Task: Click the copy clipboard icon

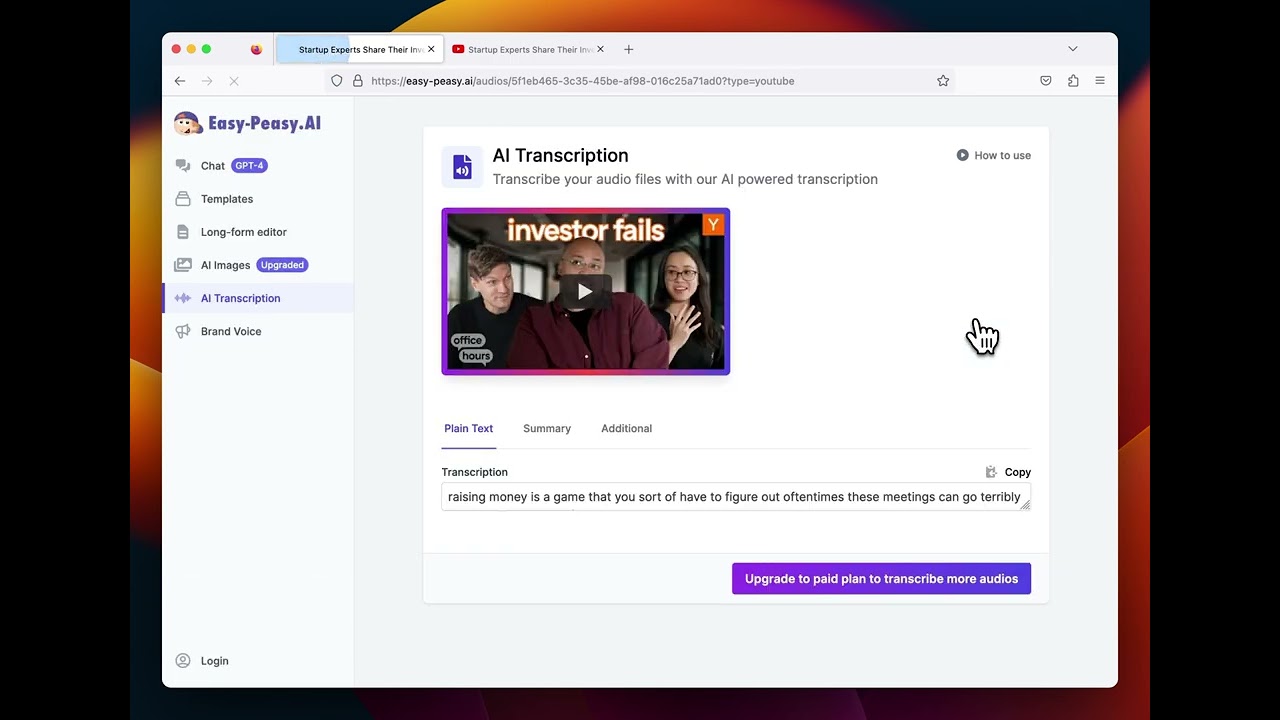Action: coord(991,472)
